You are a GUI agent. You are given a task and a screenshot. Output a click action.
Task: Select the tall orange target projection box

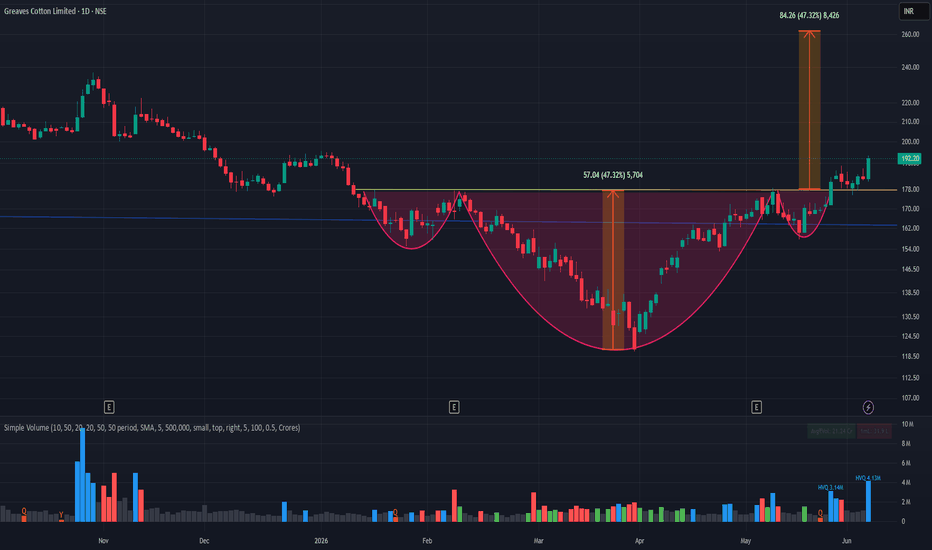(809, 110)
